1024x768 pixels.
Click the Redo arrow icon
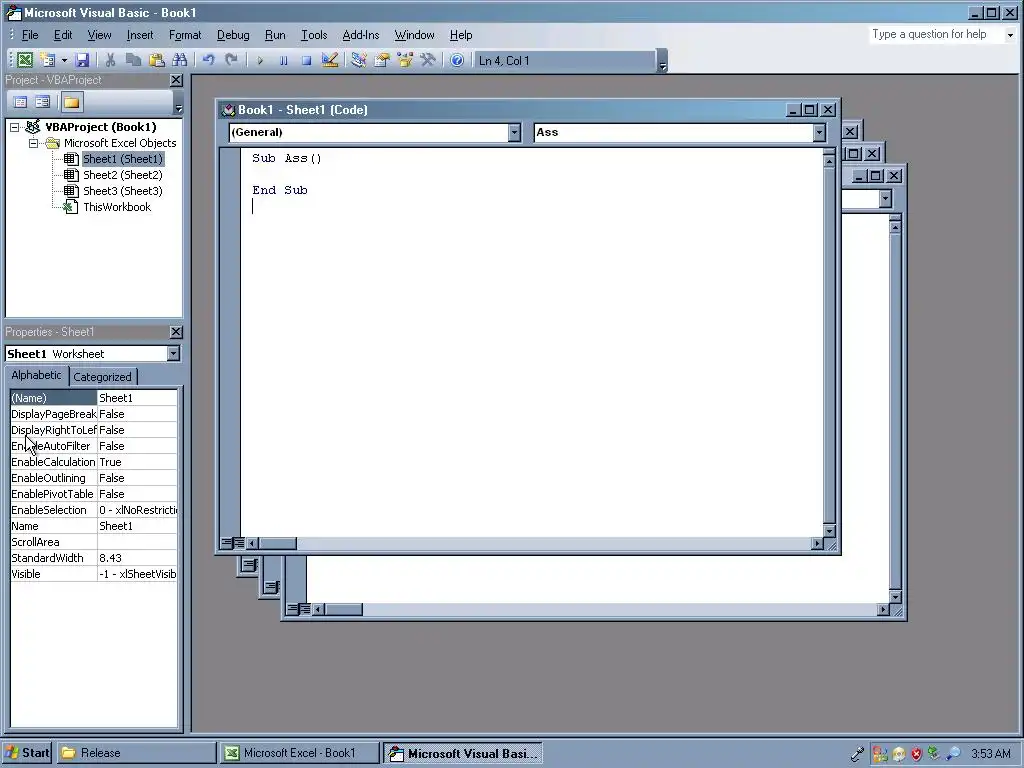tap(231, 61)
